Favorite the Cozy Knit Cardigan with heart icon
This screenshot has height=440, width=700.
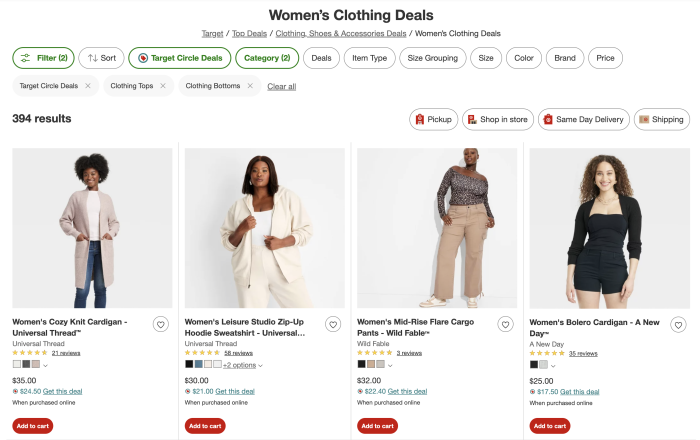tap(161, 324)
